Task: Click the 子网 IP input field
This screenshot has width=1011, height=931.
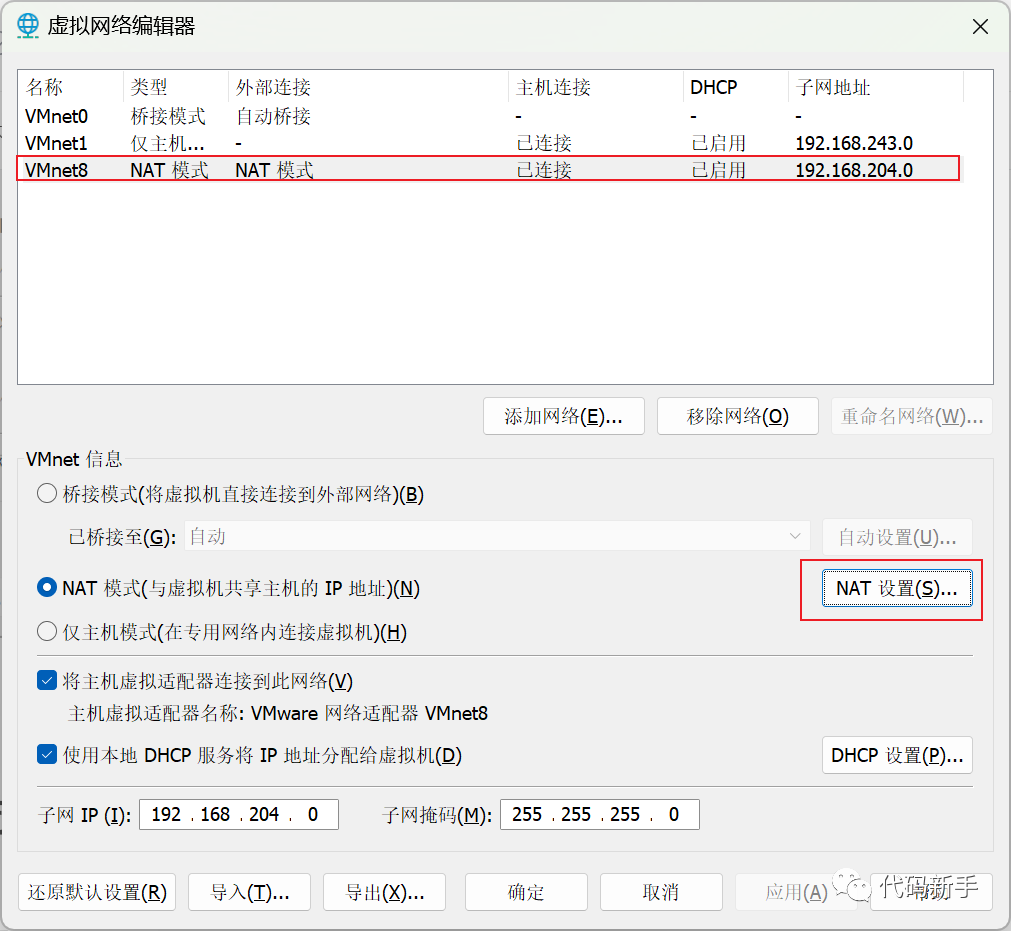Action: pyautogui.click(x=239, y=814)
